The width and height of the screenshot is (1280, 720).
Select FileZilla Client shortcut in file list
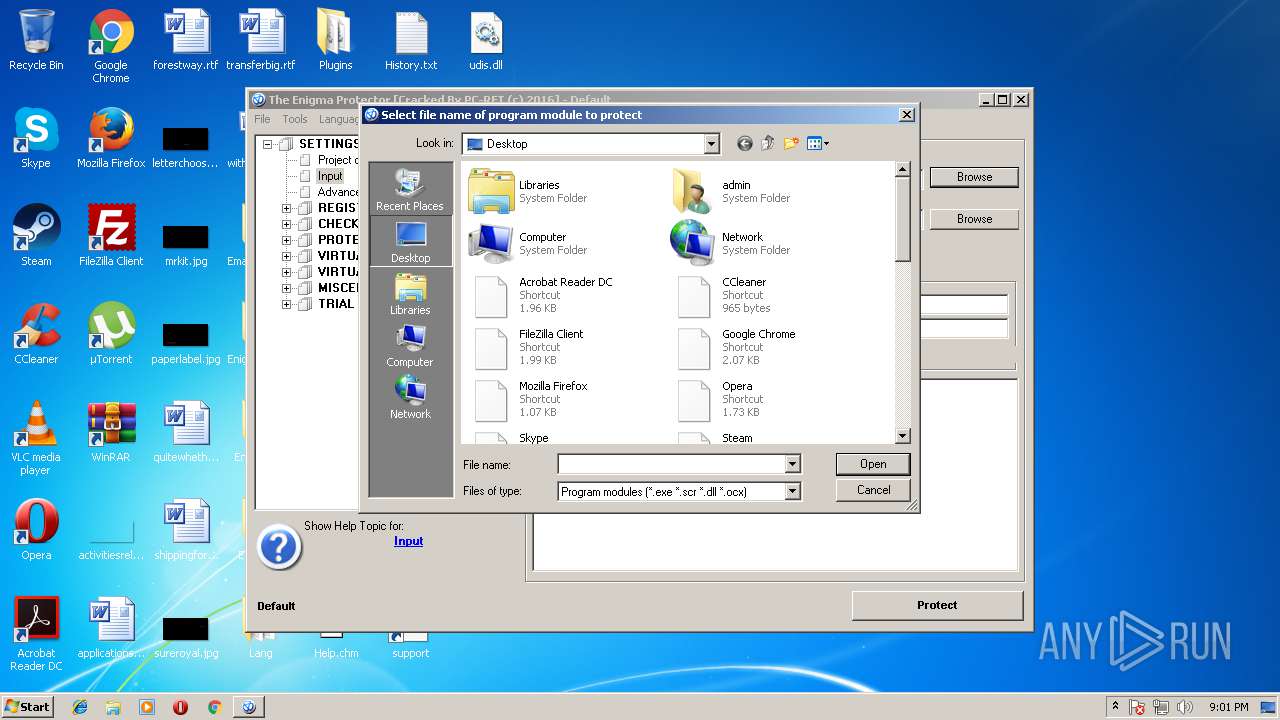[529, 347]
